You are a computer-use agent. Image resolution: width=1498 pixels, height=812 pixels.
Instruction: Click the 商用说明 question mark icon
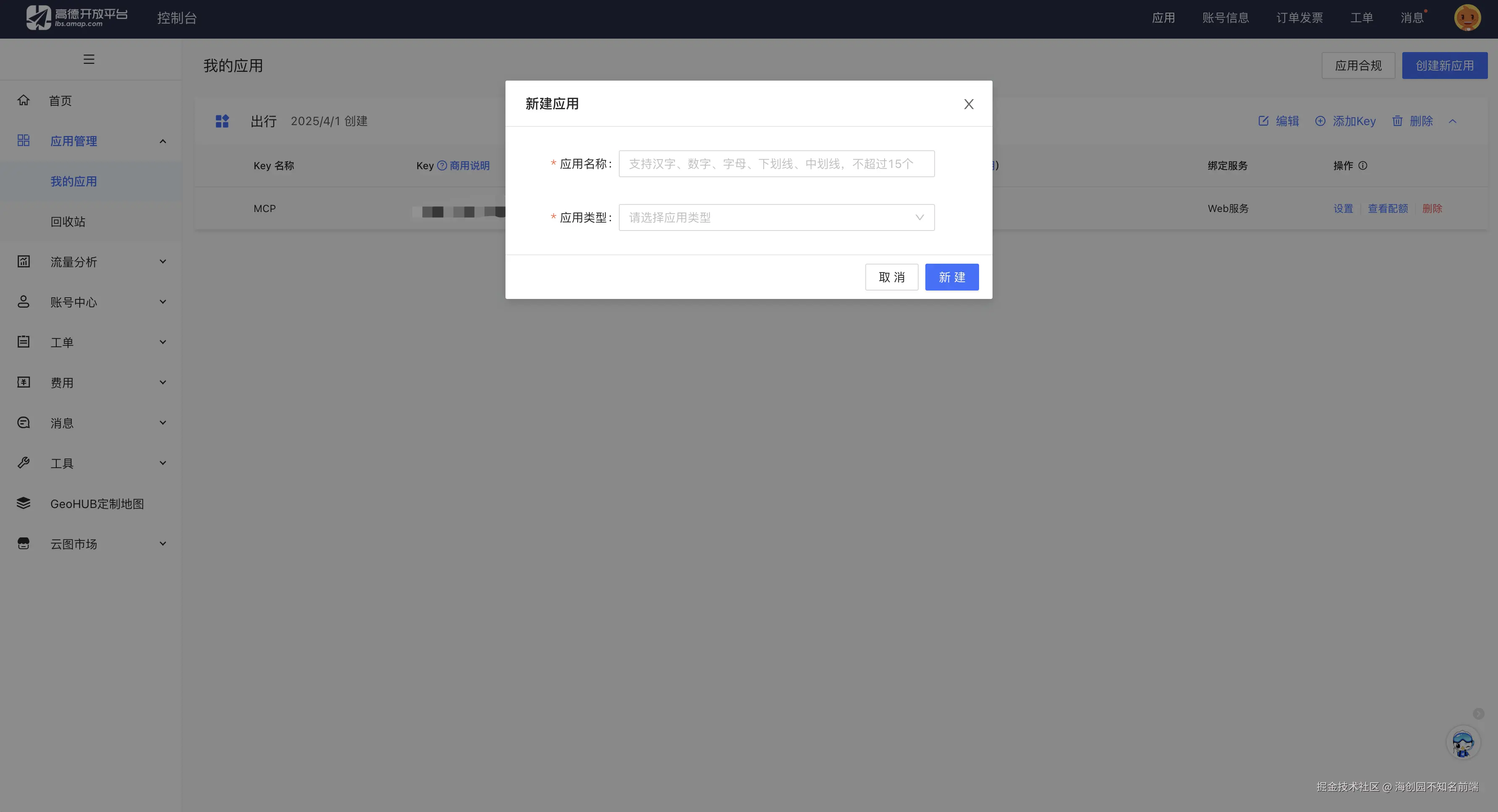(442, 166)
